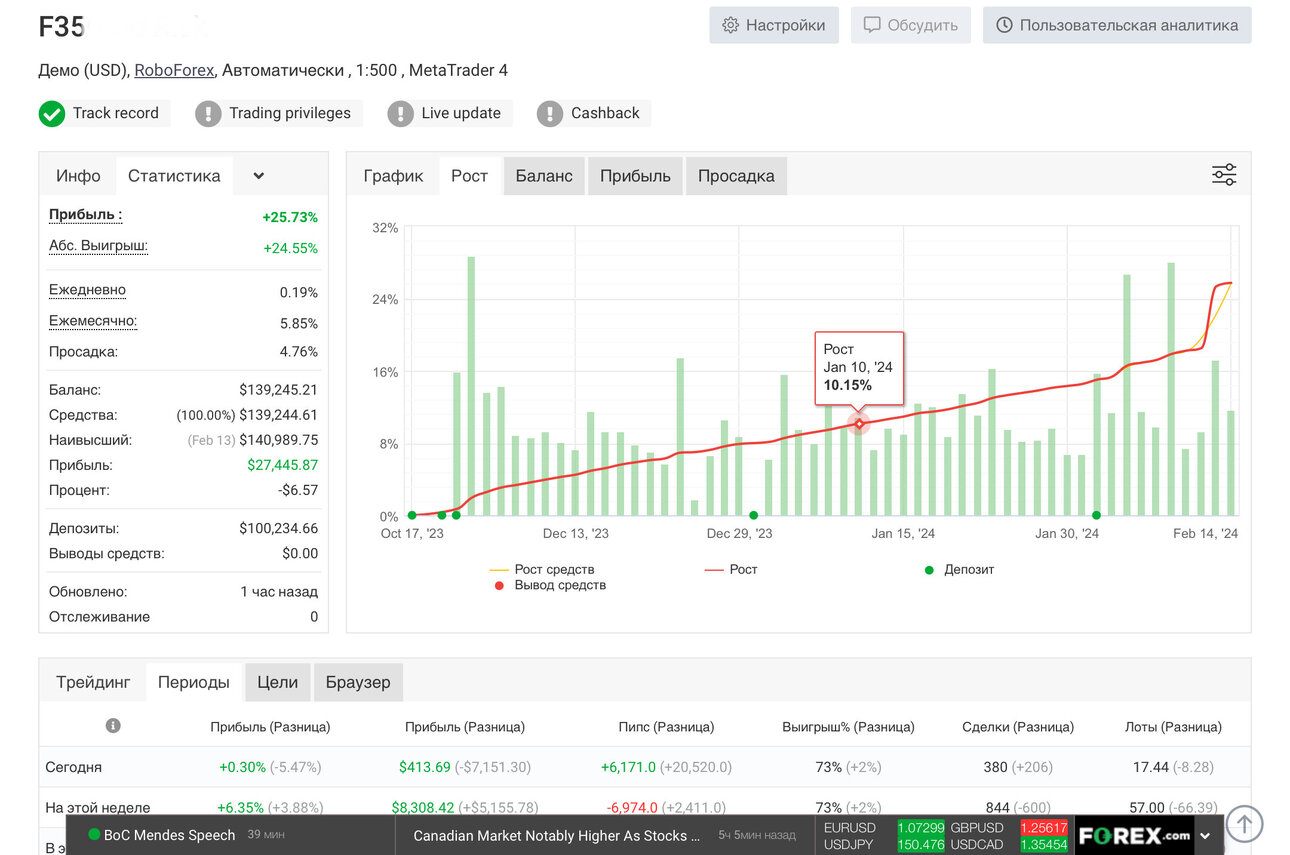Select the Статистика tab
The image size is (1290, 855).
(x=174, y=176)
